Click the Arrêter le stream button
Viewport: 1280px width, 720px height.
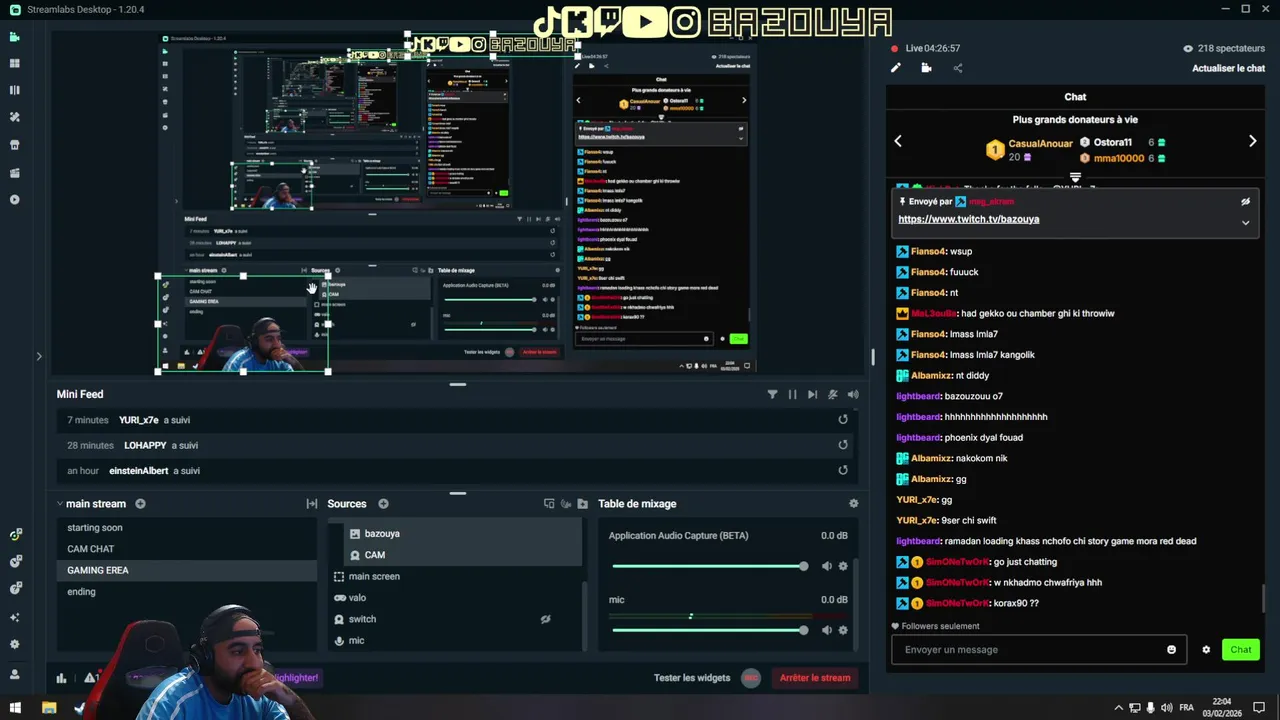pyautogui.click(x=815, y=678)
